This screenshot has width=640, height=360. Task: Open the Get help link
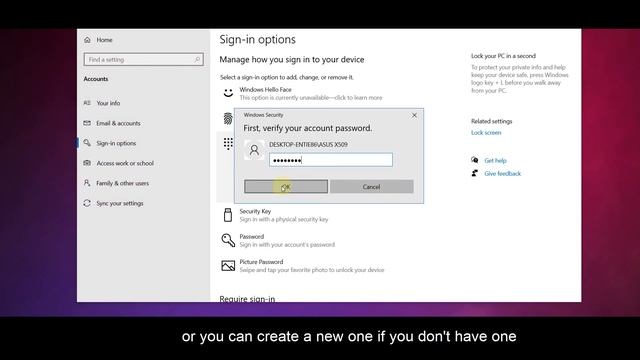pos(495,160)
